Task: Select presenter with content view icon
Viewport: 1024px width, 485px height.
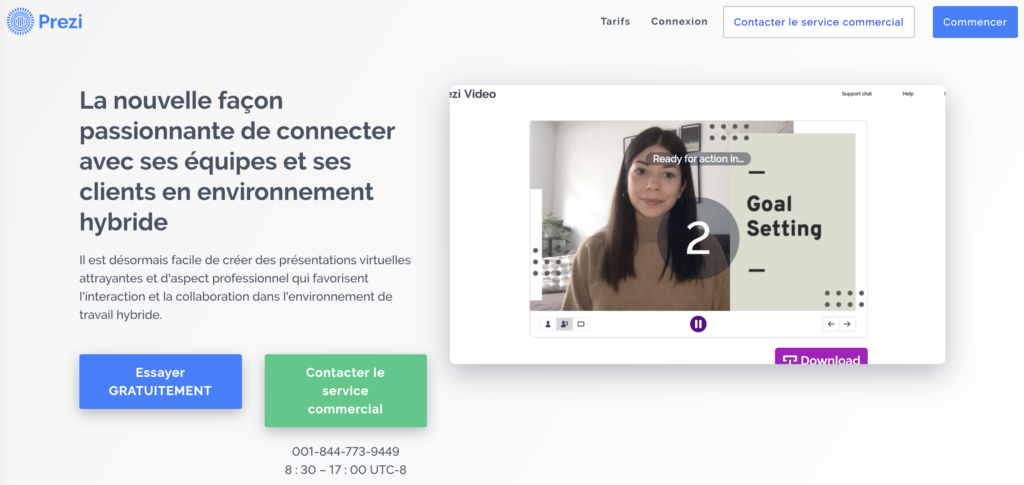Action: point(564,324)
